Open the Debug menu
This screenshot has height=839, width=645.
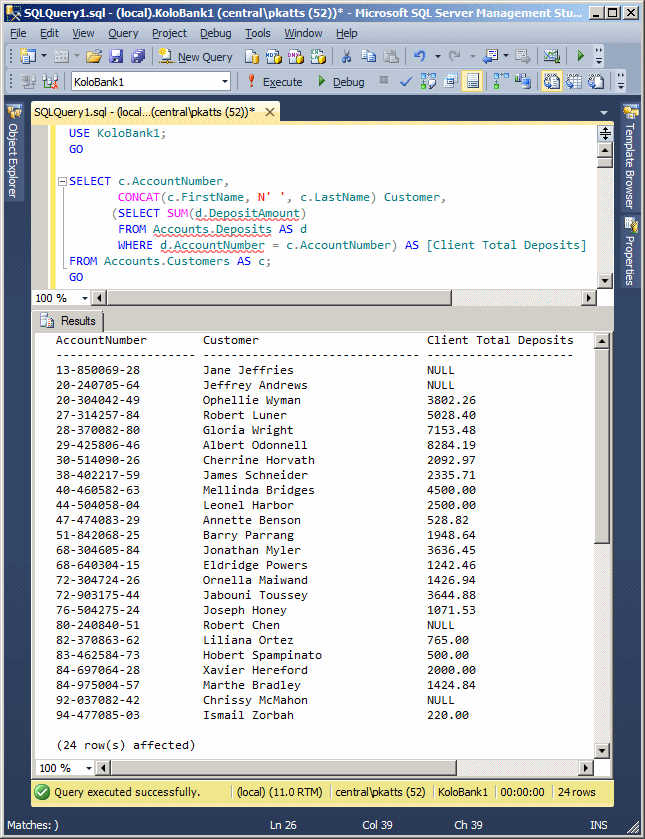216,33
